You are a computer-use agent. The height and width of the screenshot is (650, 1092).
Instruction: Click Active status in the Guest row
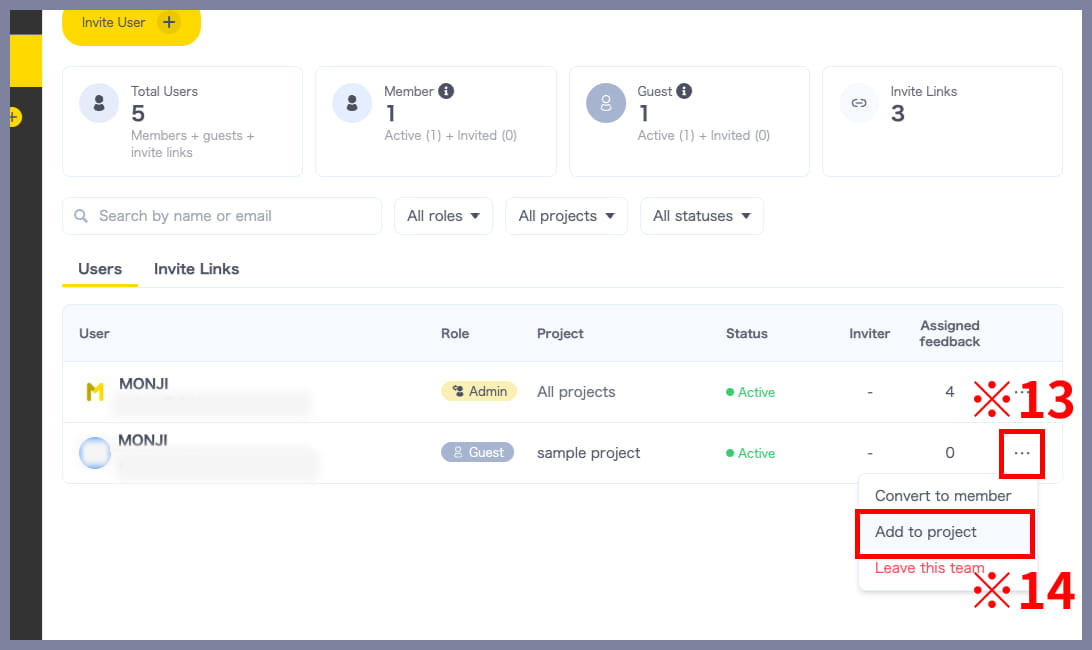750,453
